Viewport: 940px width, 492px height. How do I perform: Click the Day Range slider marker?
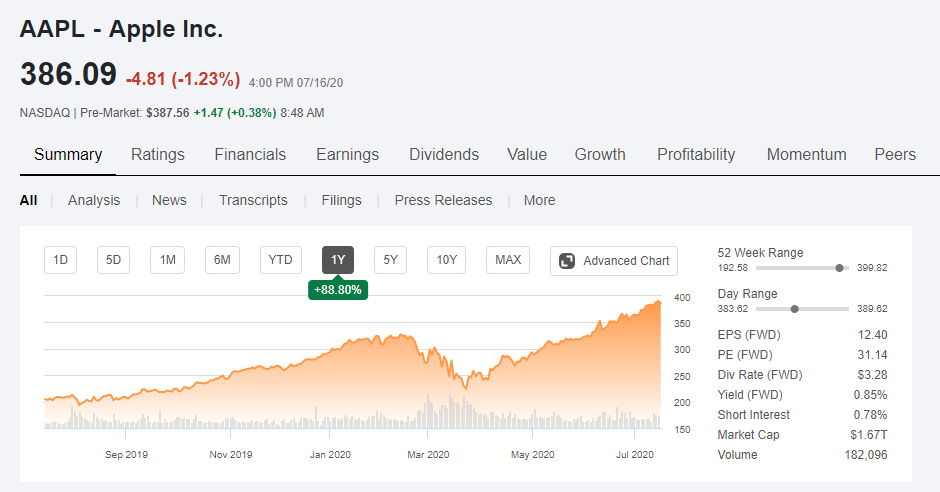(794, 309)
